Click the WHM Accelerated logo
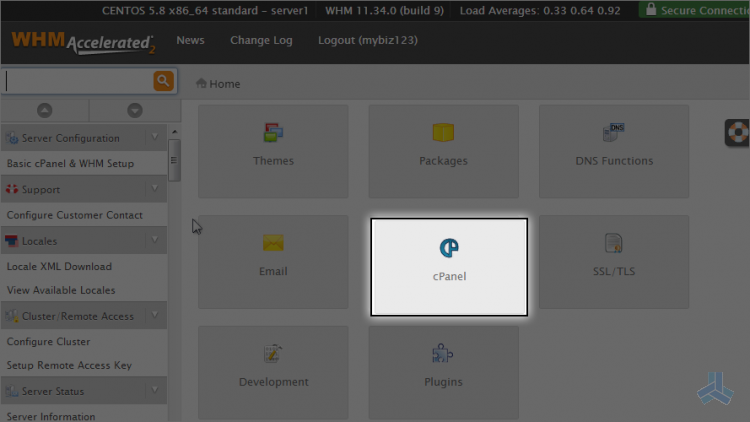This screenshot has height=422, width=750. tap(83, 42)
